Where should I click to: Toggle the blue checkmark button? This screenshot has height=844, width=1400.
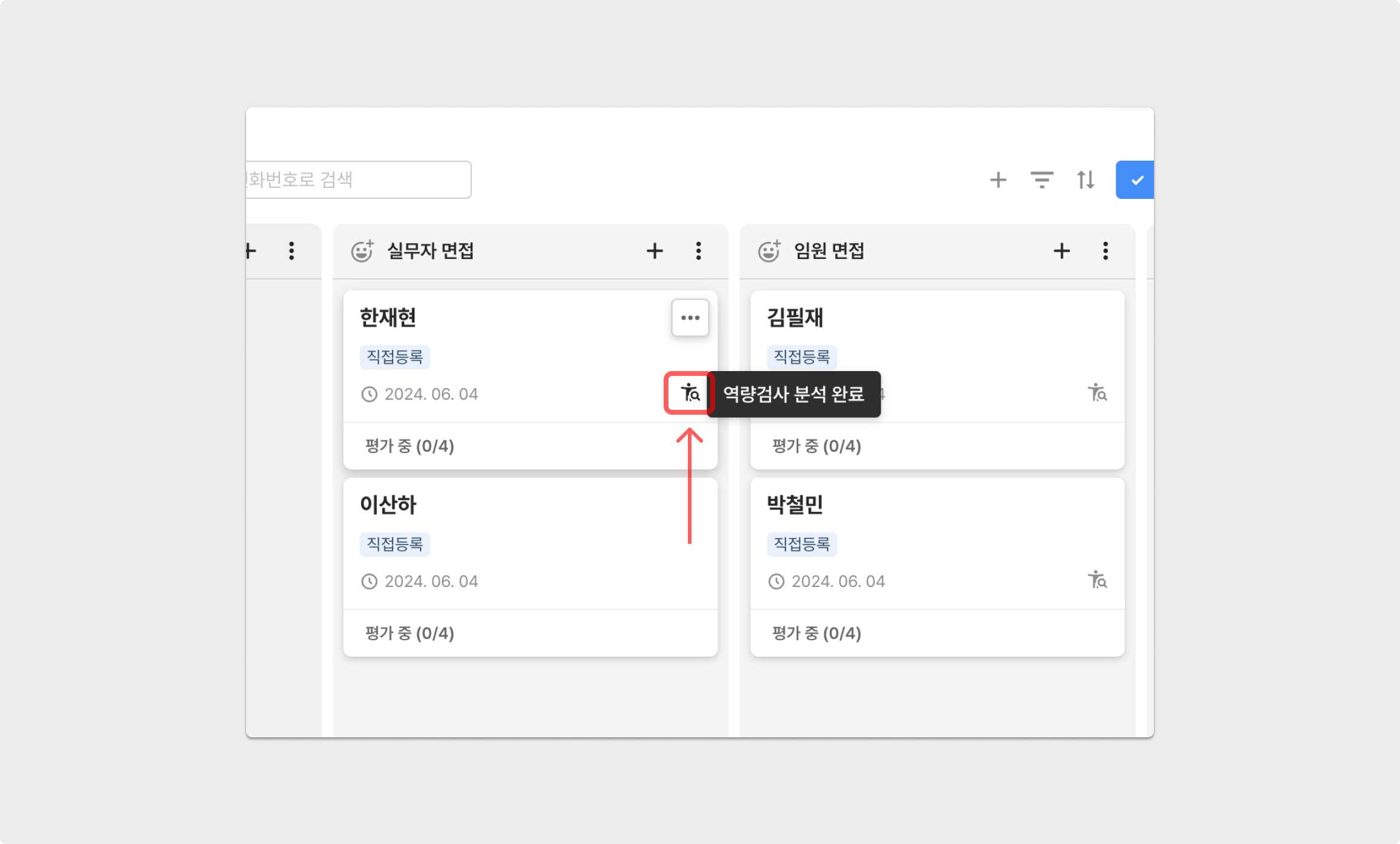click(1135, 180)
